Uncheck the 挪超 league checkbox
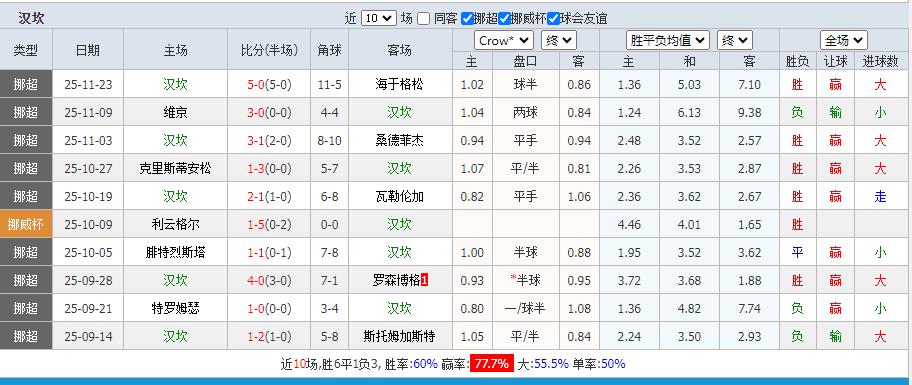Image resolution: width=912 pixels, height=385 pixels. point(467,19)
